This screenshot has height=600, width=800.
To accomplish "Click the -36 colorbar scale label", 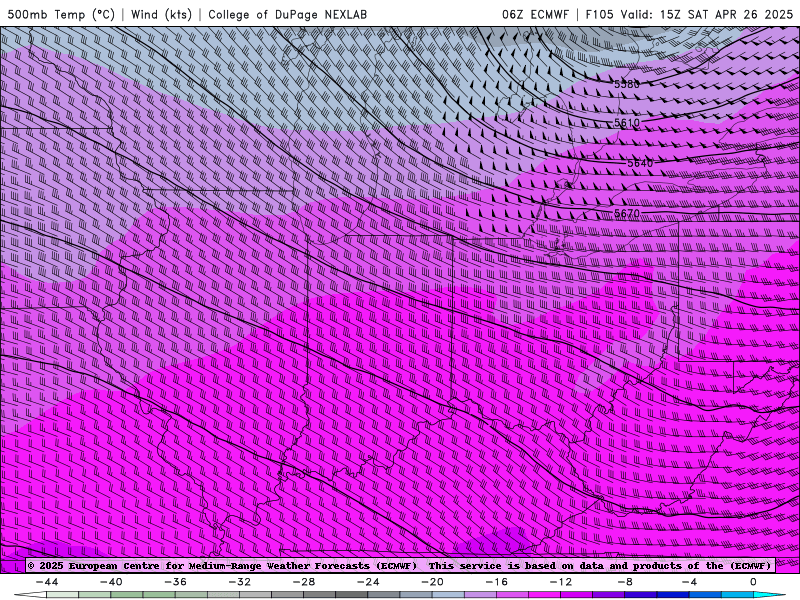I will coord(176,582).
